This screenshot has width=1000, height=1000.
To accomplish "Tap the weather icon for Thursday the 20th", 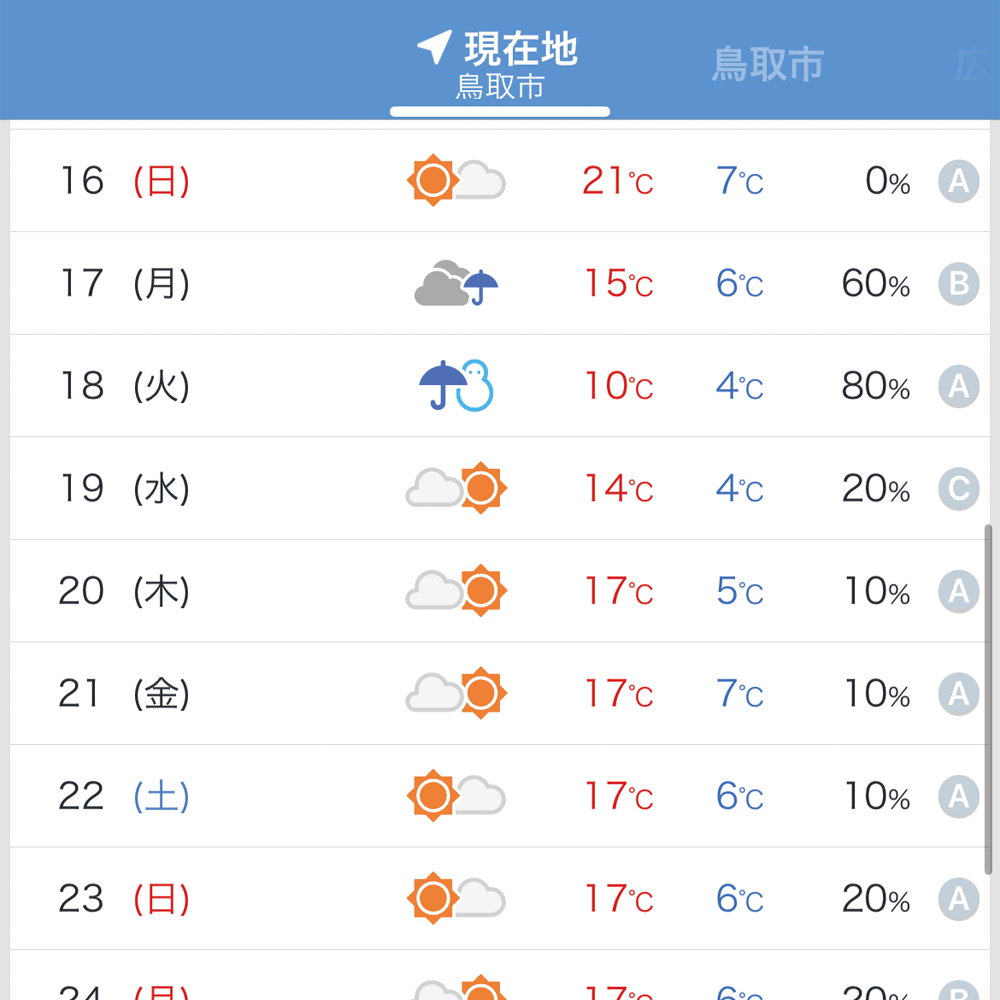I will (456, 590).
